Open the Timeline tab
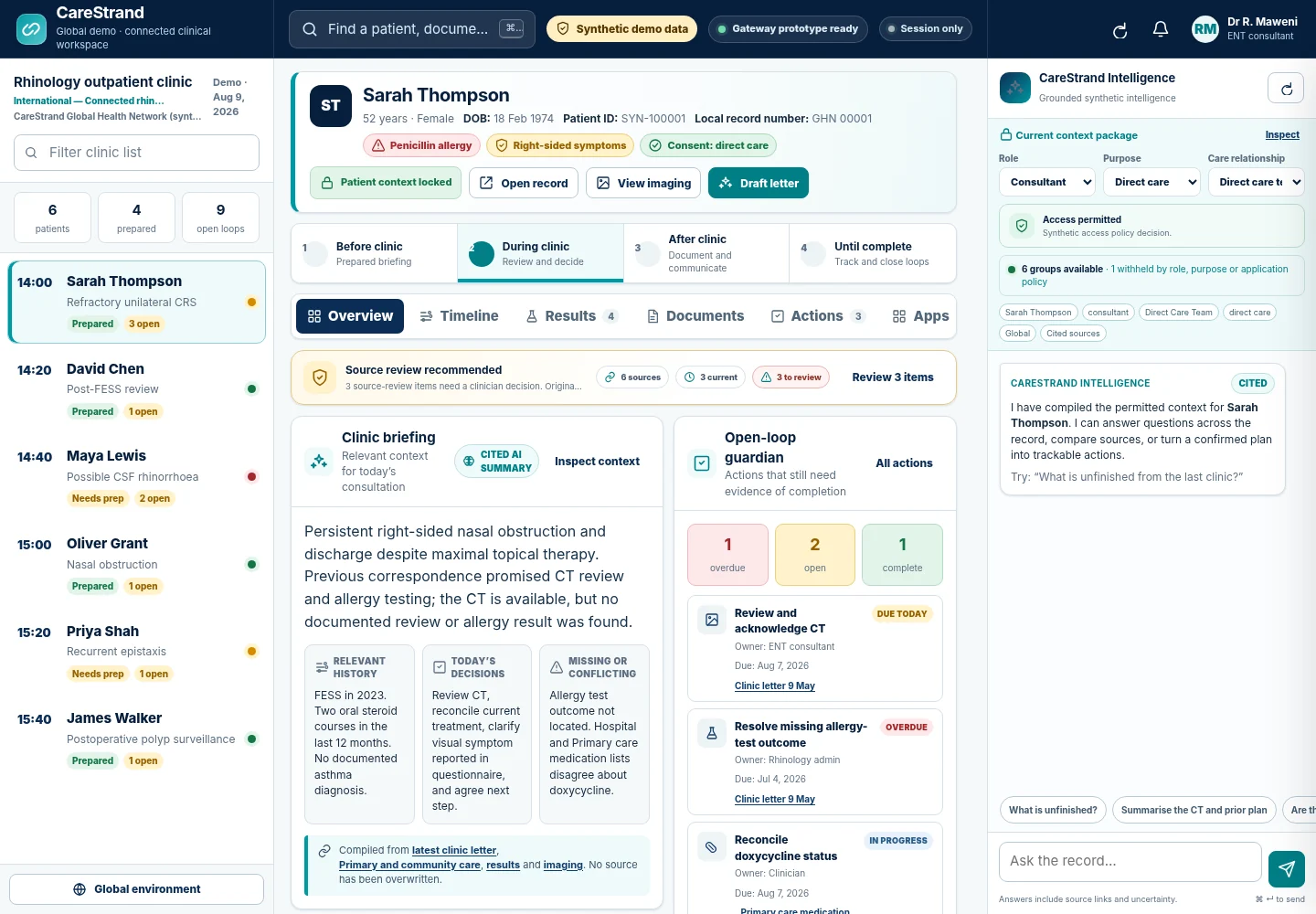Image resolution: width=1316 pixels, height=914 pixels. click(459, 316)
